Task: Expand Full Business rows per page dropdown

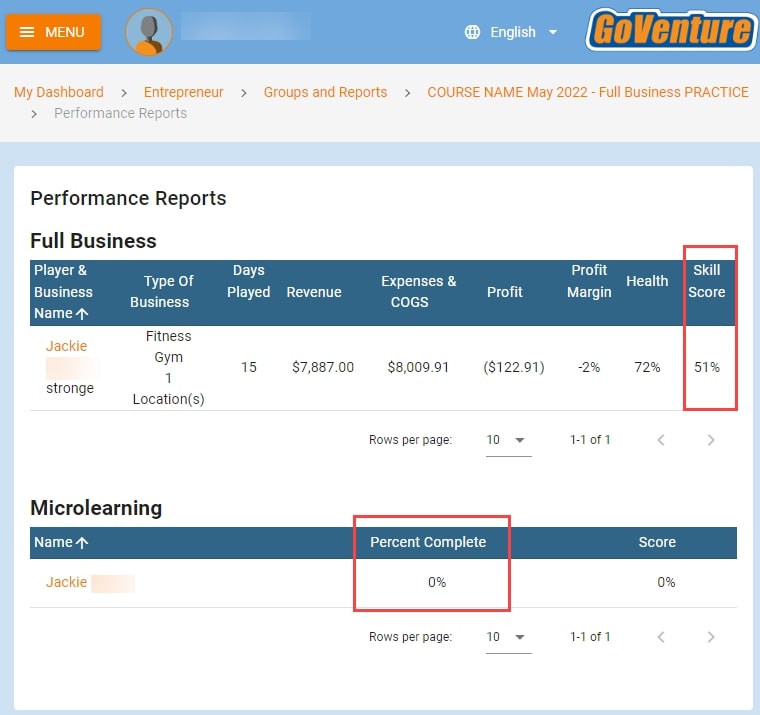Action: pos(508,440)
